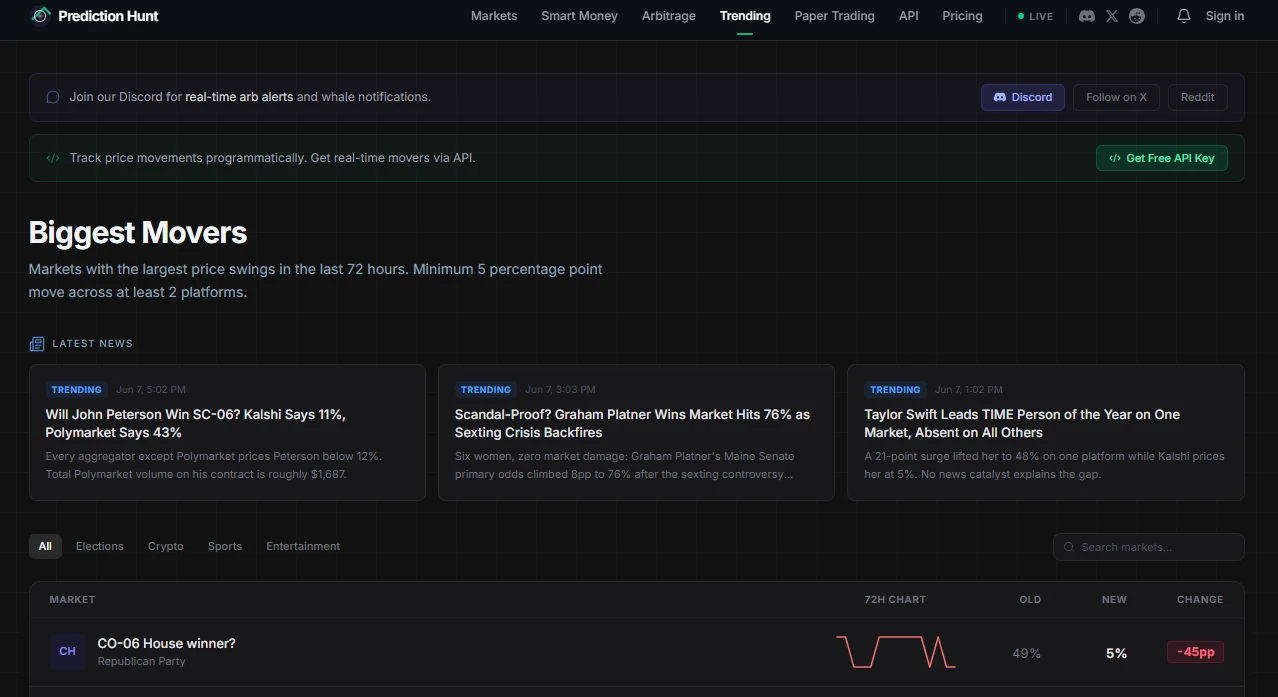This screenshot has height=697, width=1278.
Task: Open the X (Twitter) icon in header
Action: pyautogui.click(x=1112, y=16)
